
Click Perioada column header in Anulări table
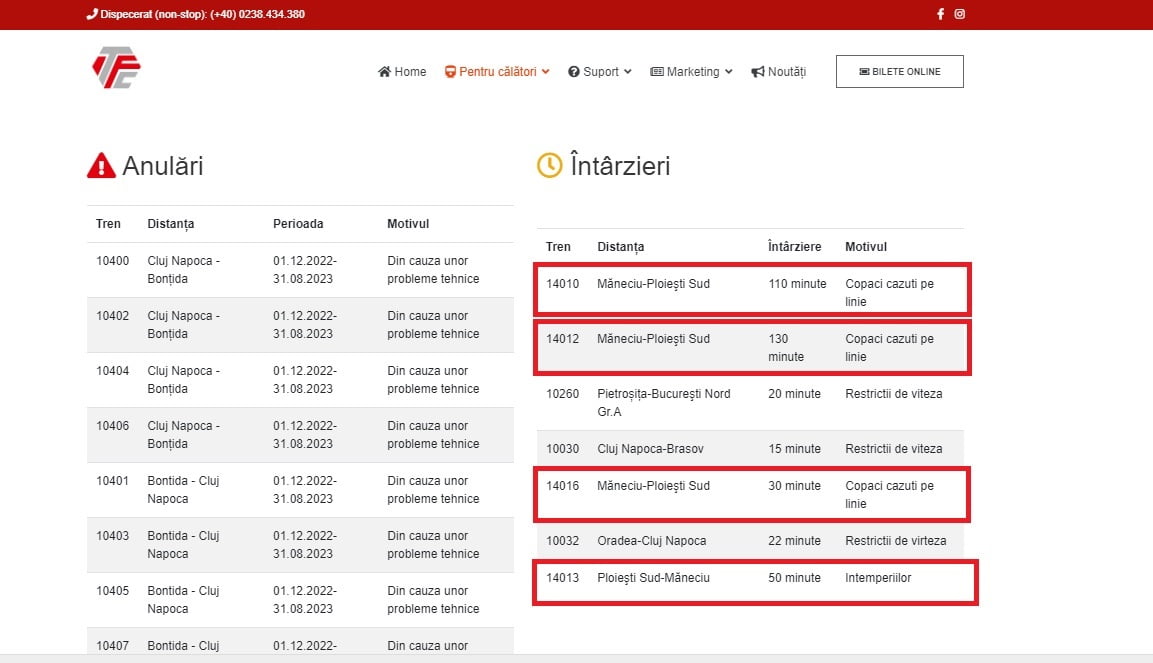coord(298,223)
